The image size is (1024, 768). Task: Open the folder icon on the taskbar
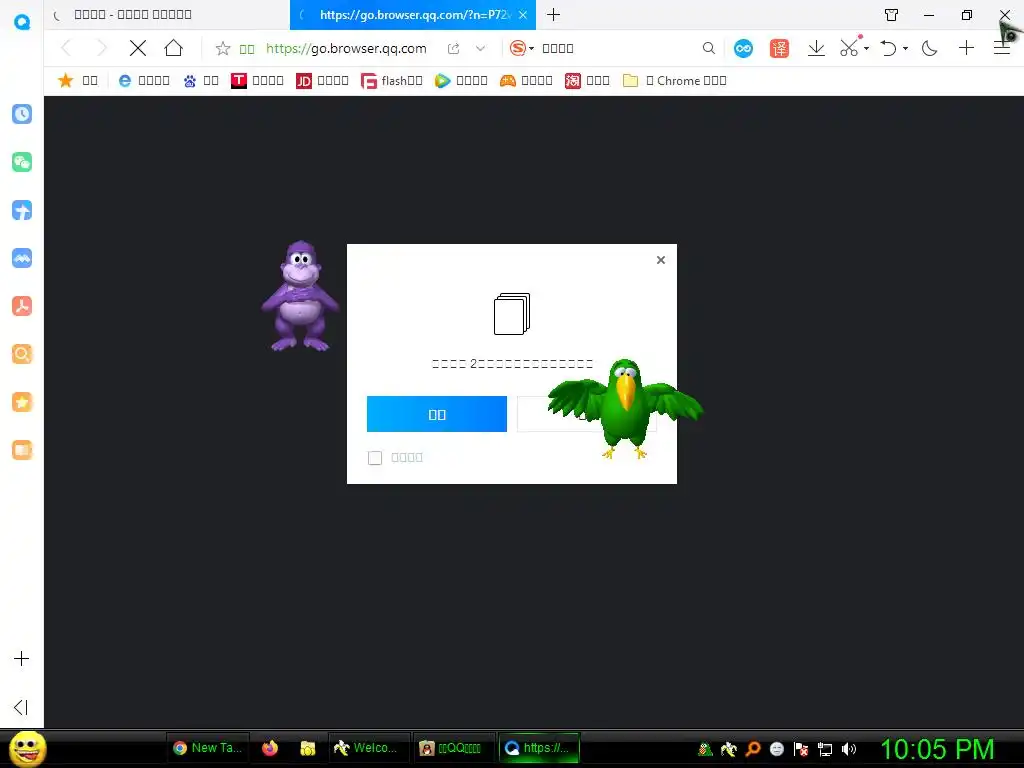pos(308,748)
